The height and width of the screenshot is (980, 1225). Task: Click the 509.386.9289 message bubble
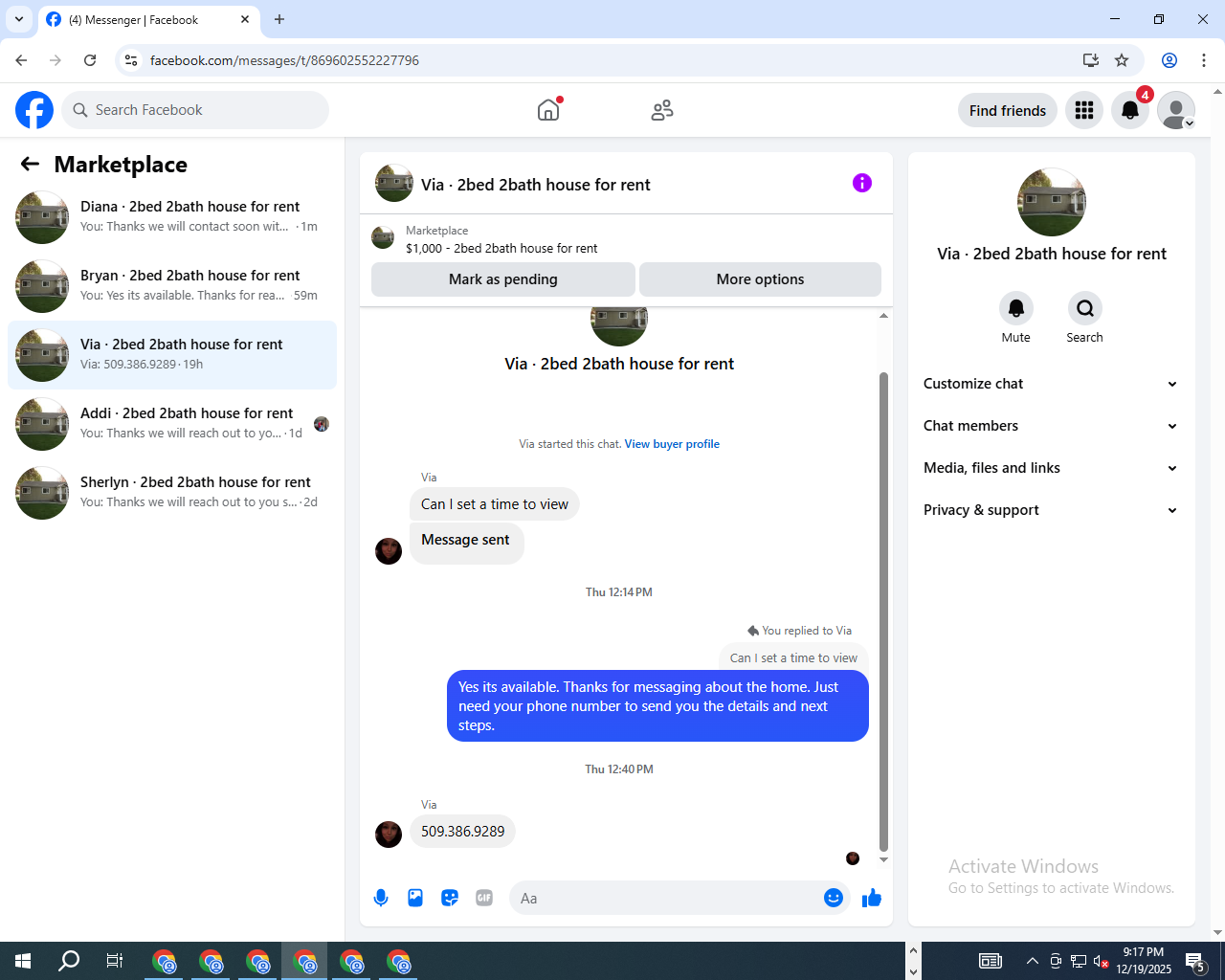[462, 832]
